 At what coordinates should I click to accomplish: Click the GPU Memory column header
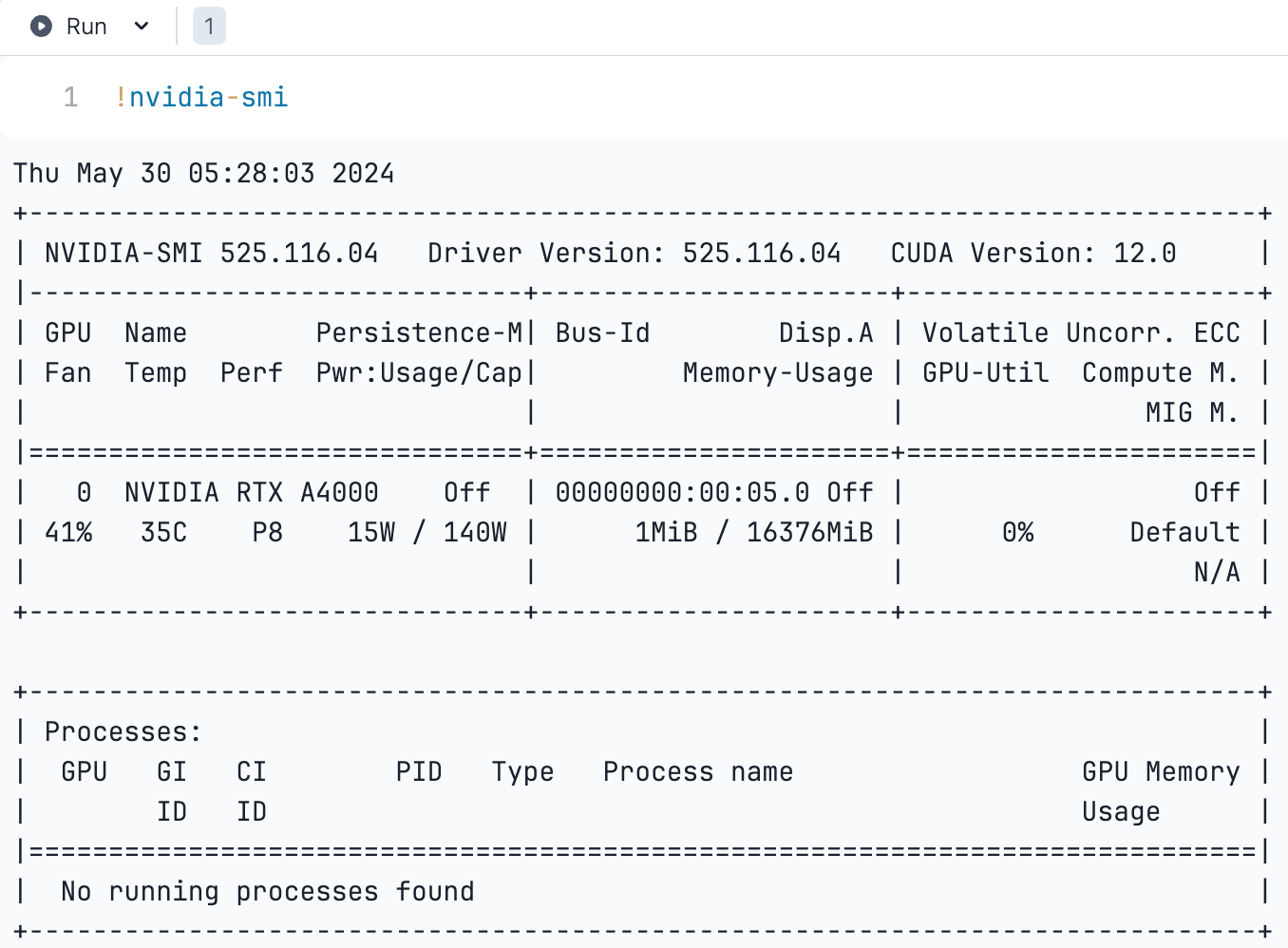point(1161,771)
